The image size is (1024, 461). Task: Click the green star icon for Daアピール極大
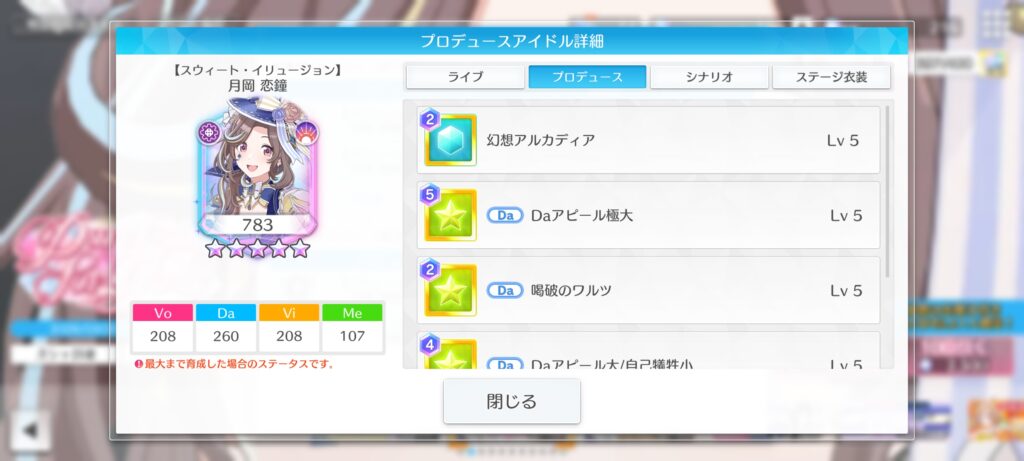click(451, 215)
